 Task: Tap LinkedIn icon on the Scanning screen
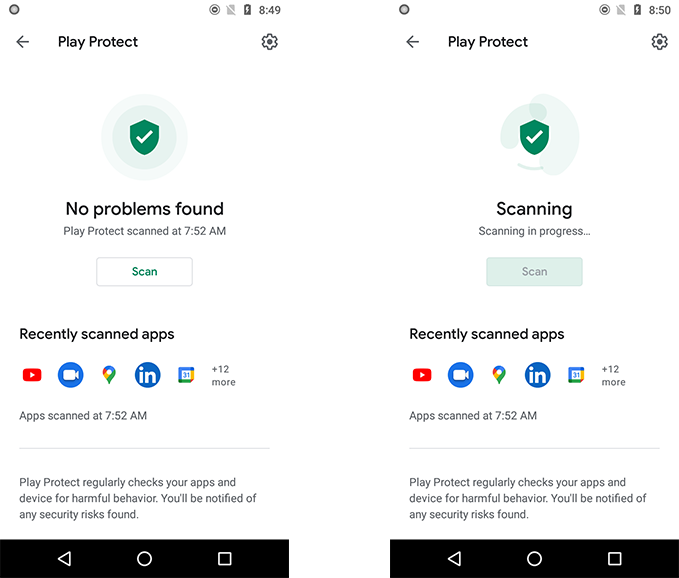click(537, 375)
